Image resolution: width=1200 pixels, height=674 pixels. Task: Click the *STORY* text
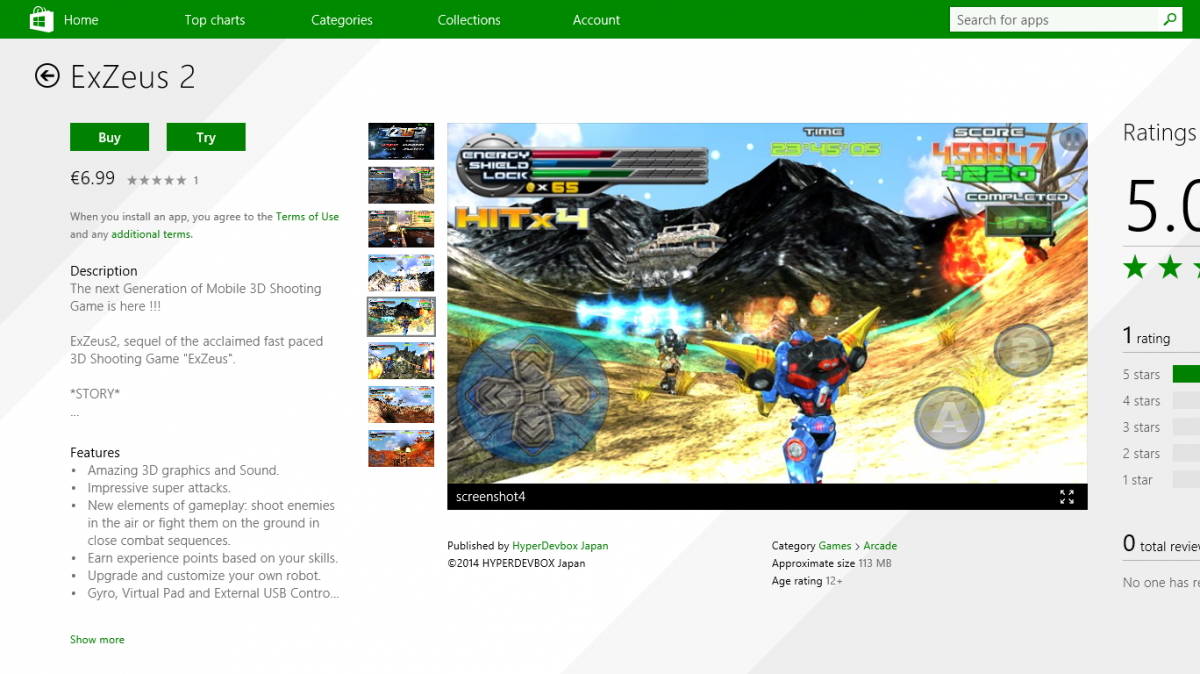point(95,394)
